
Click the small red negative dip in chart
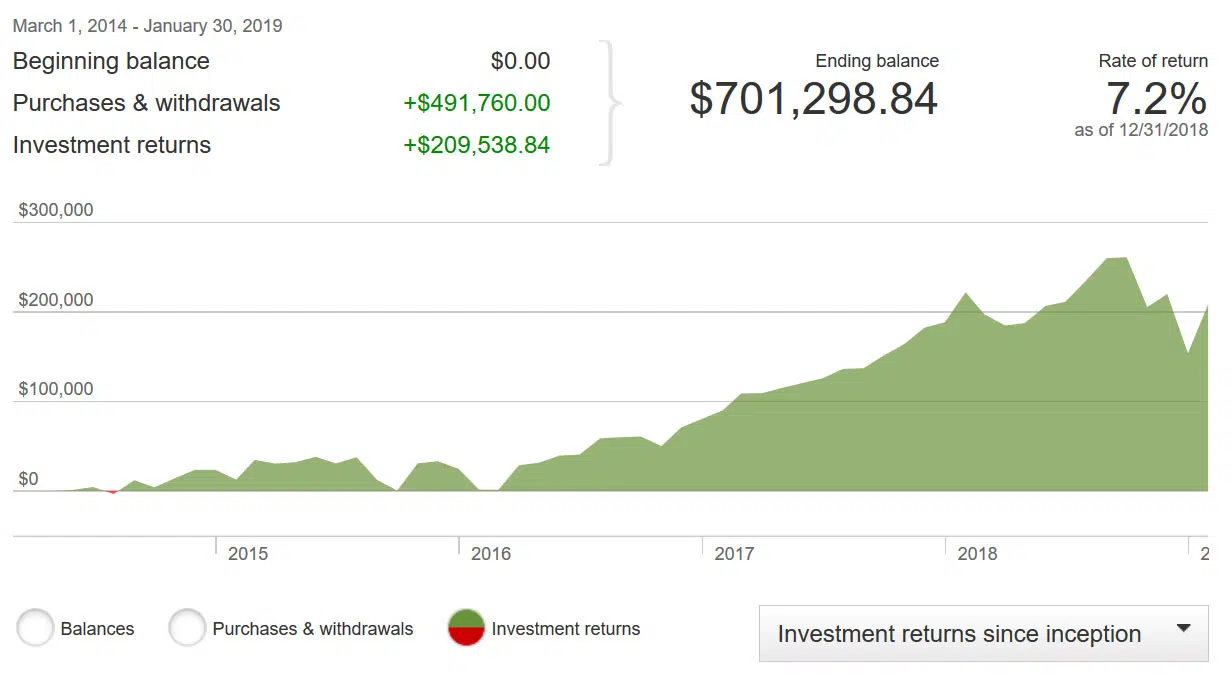[x=112, y=492]
